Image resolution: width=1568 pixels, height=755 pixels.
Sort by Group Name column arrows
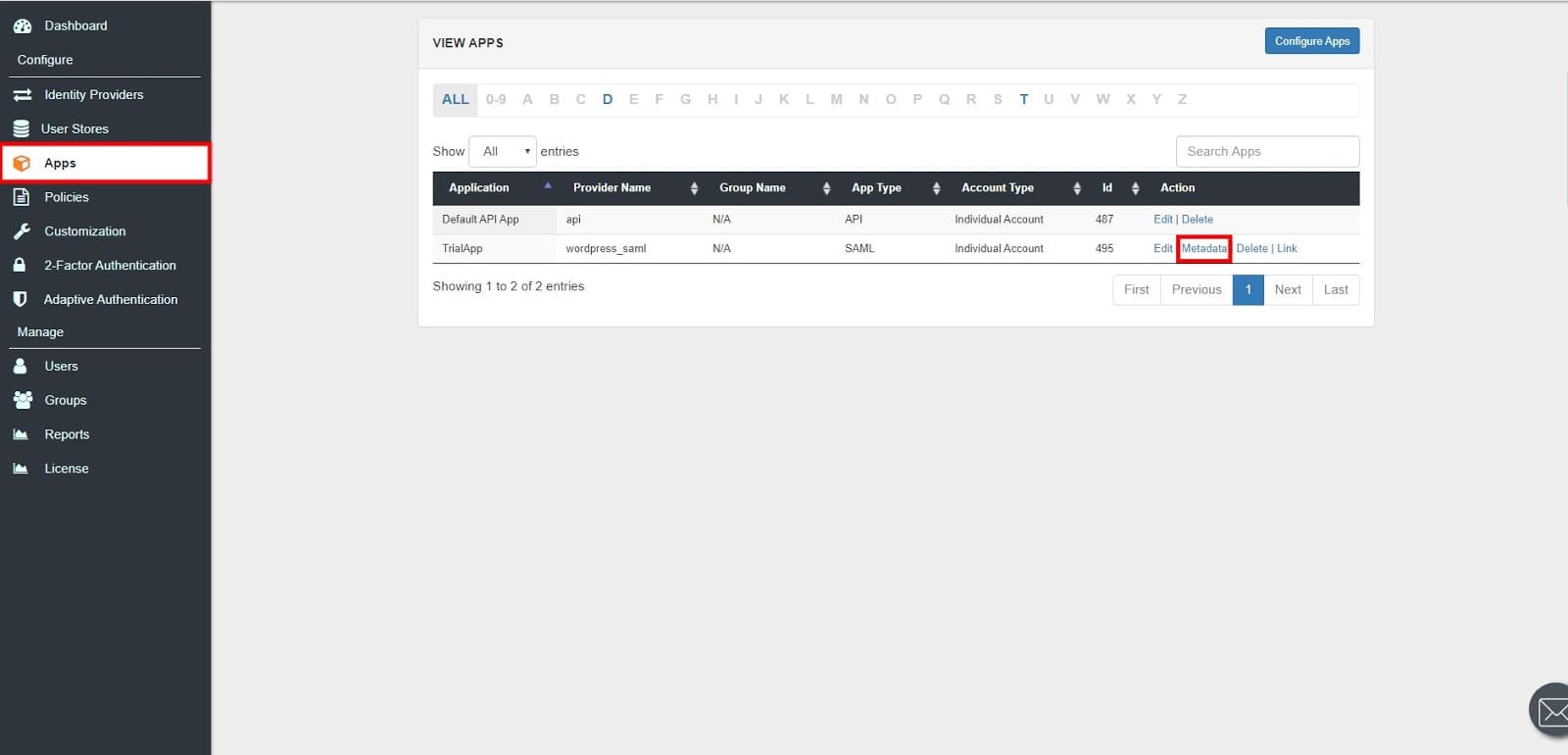pyautogui.click(x=826, y=188)
